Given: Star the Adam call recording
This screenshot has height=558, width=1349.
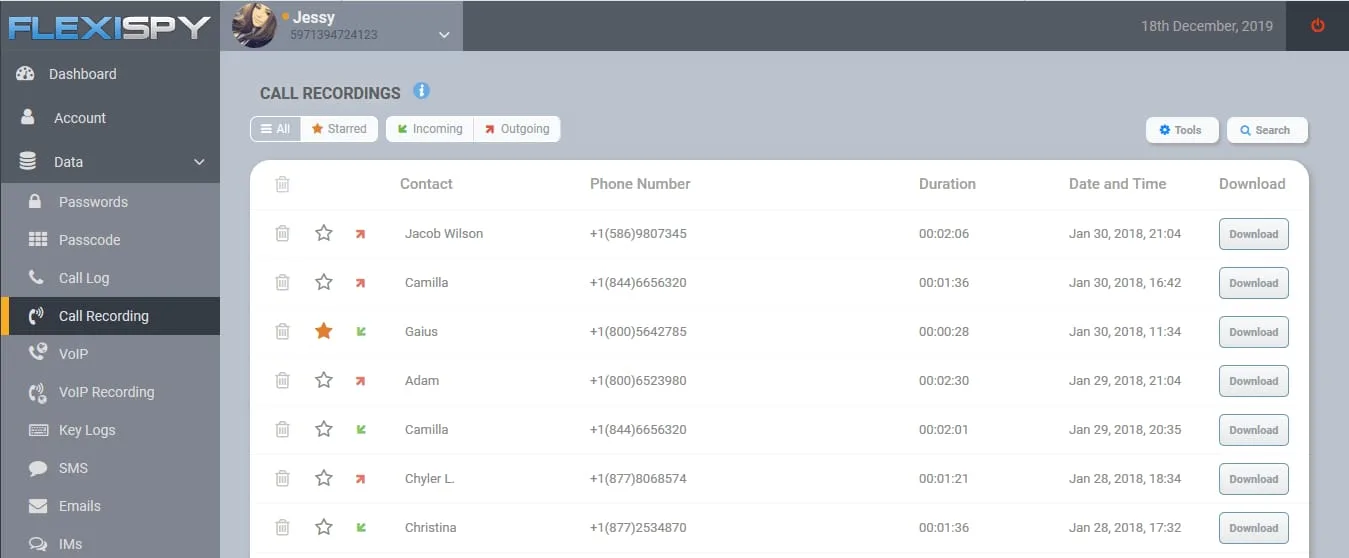Looking at the screenshot, I should point(324,380).
